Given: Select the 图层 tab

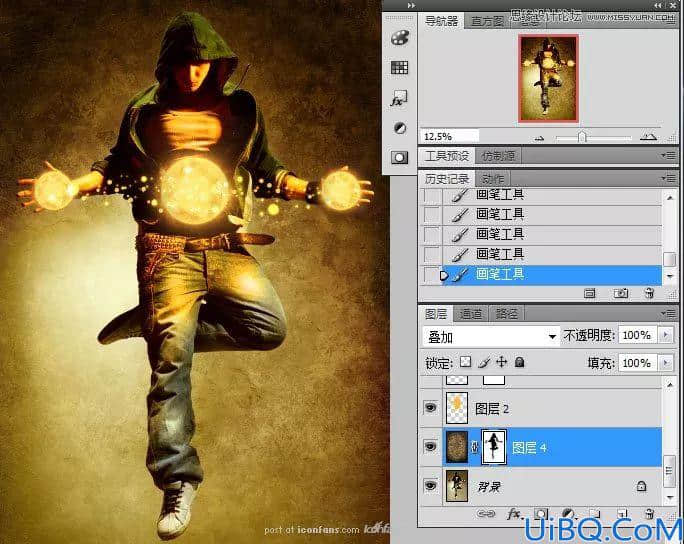Looking at the screenshot, I should (x=436, y=313).
